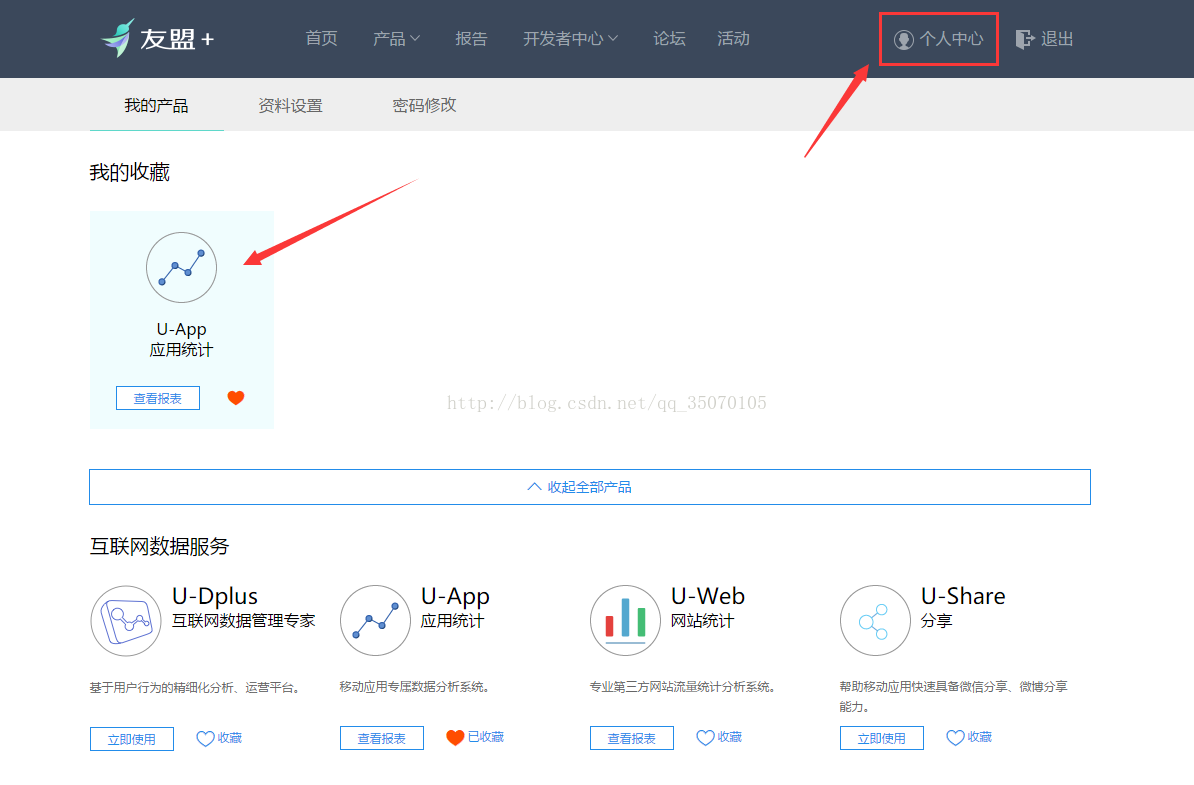Click the 我的收藏 section heading
The height and width of the screenshot is (785, 1194).
point(129,172)
